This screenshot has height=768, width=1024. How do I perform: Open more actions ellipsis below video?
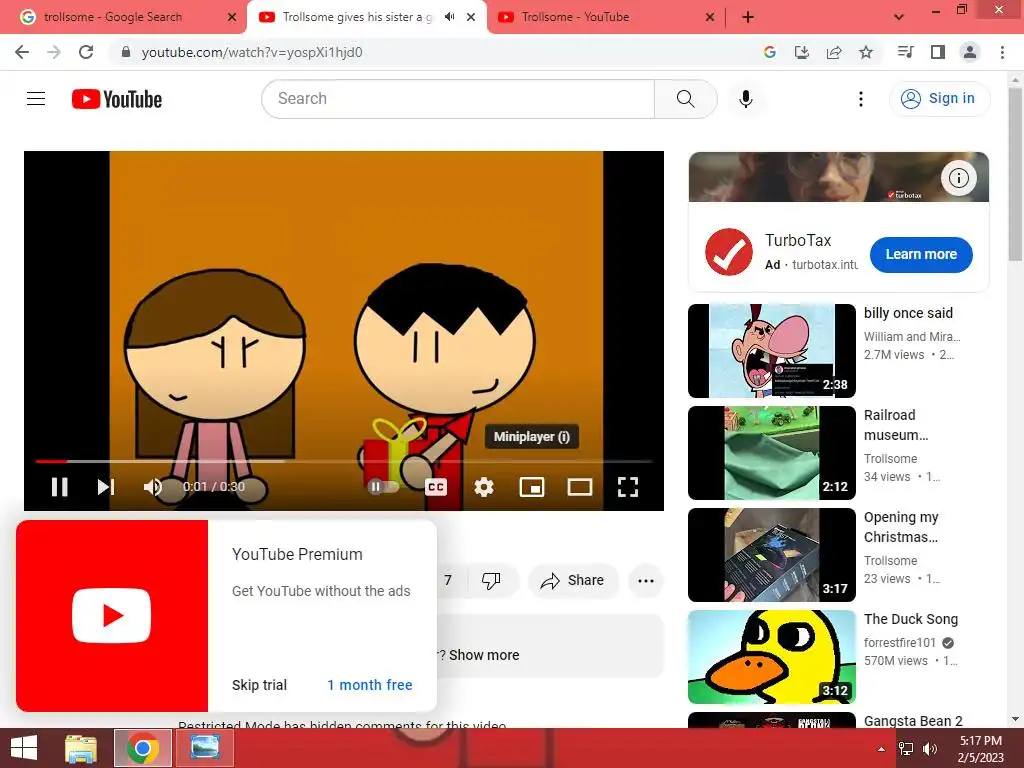[646, 580]
